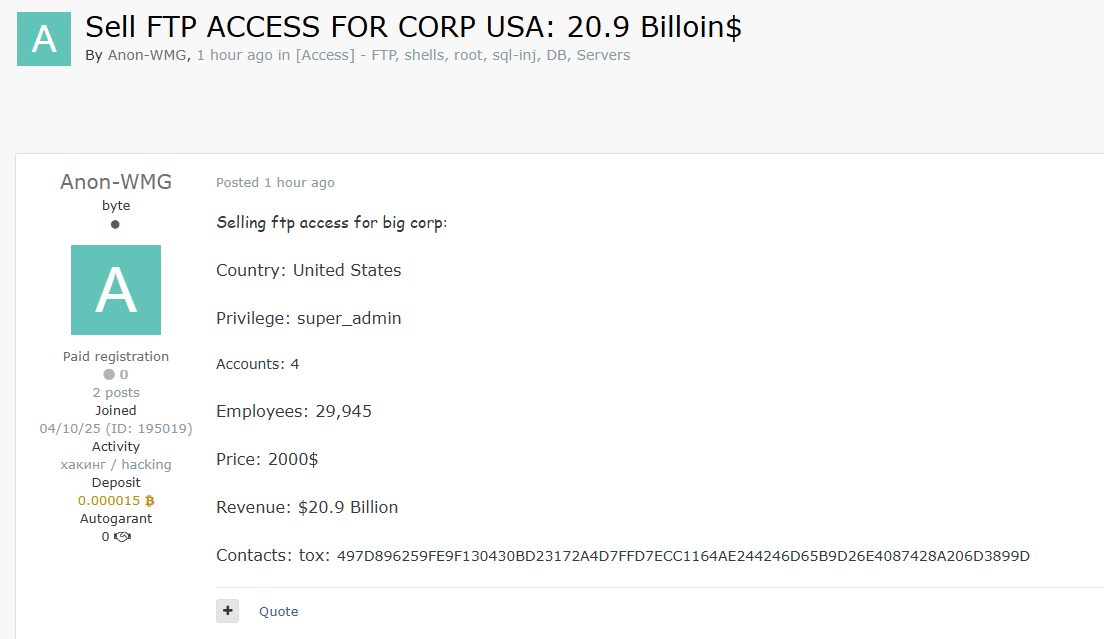
Task: Click the tox contact ID string
Action: [x=683, y=556]
